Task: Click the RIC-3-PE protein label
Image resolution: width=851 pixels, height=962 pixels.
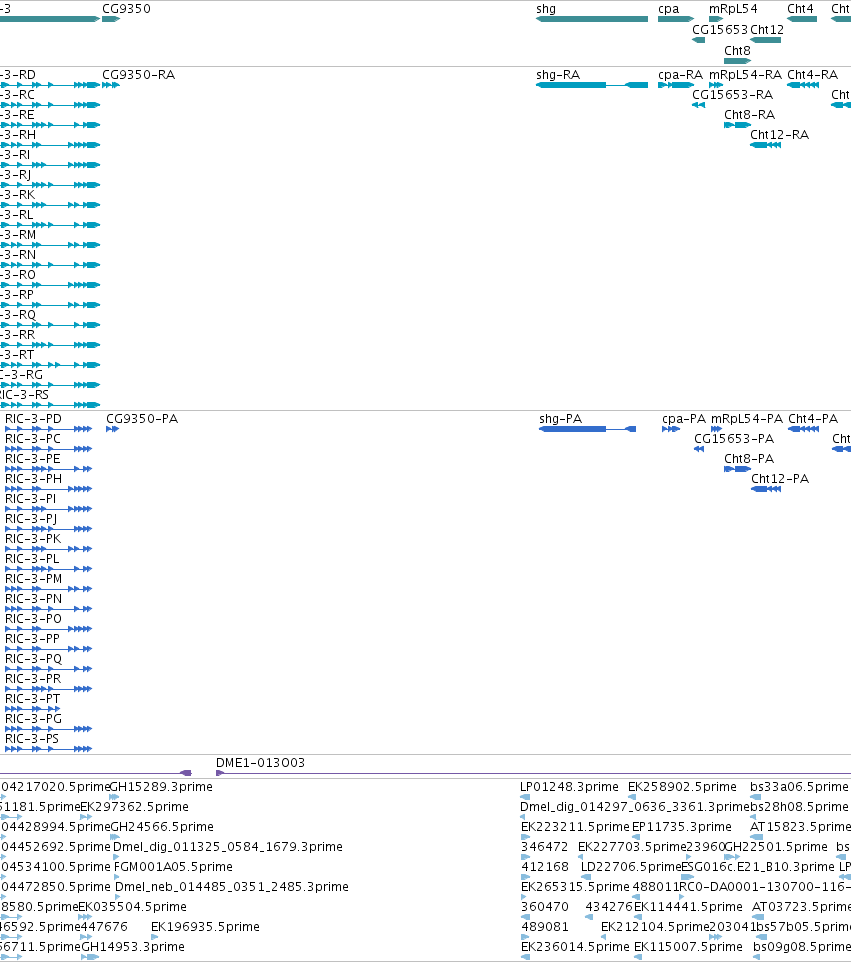Action: pyautogui.click(x=33, y=458)
